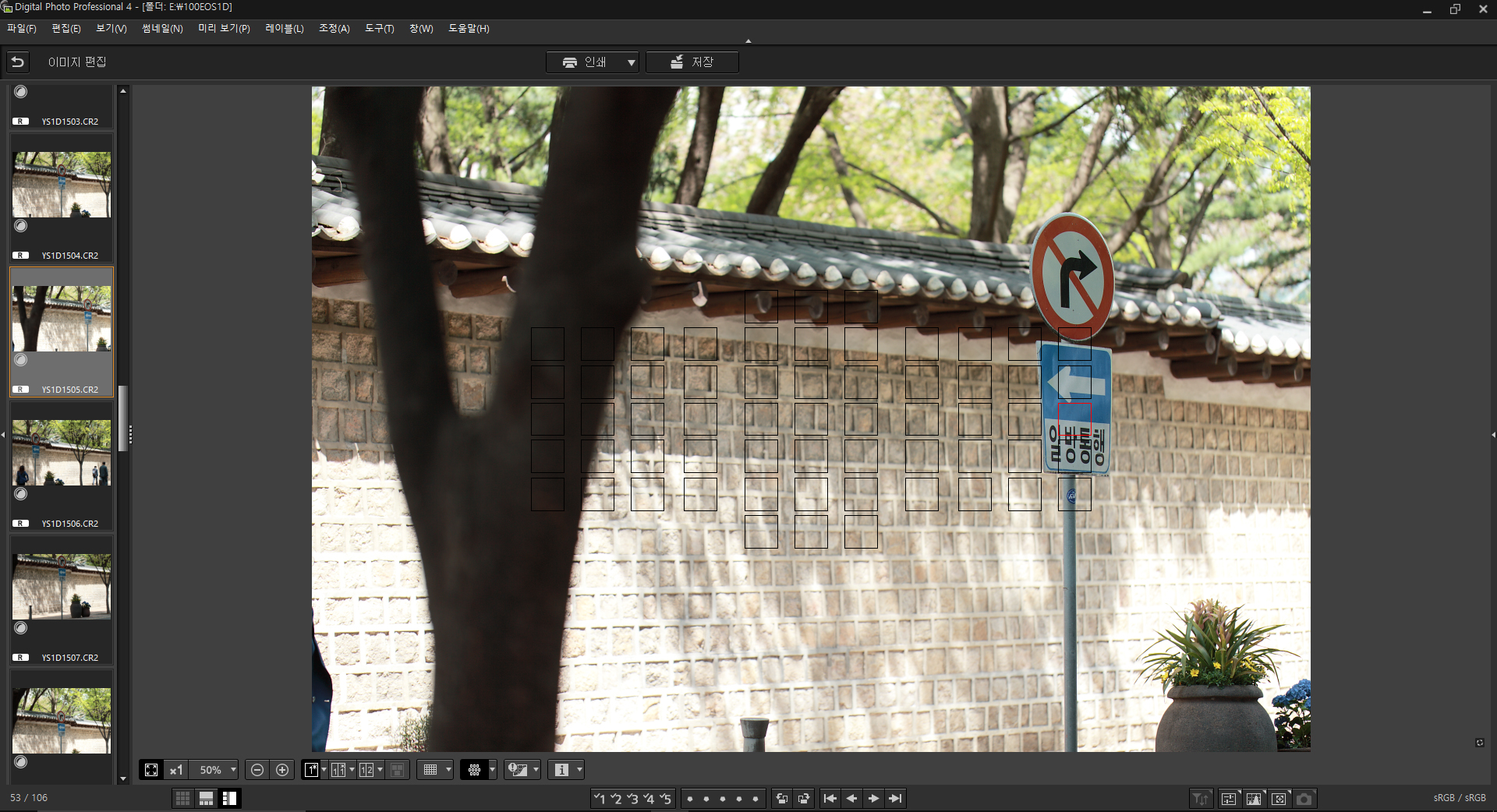The image size is (1497, 812).
Task: Fit the image to window view
Action: tap(151, 770)
